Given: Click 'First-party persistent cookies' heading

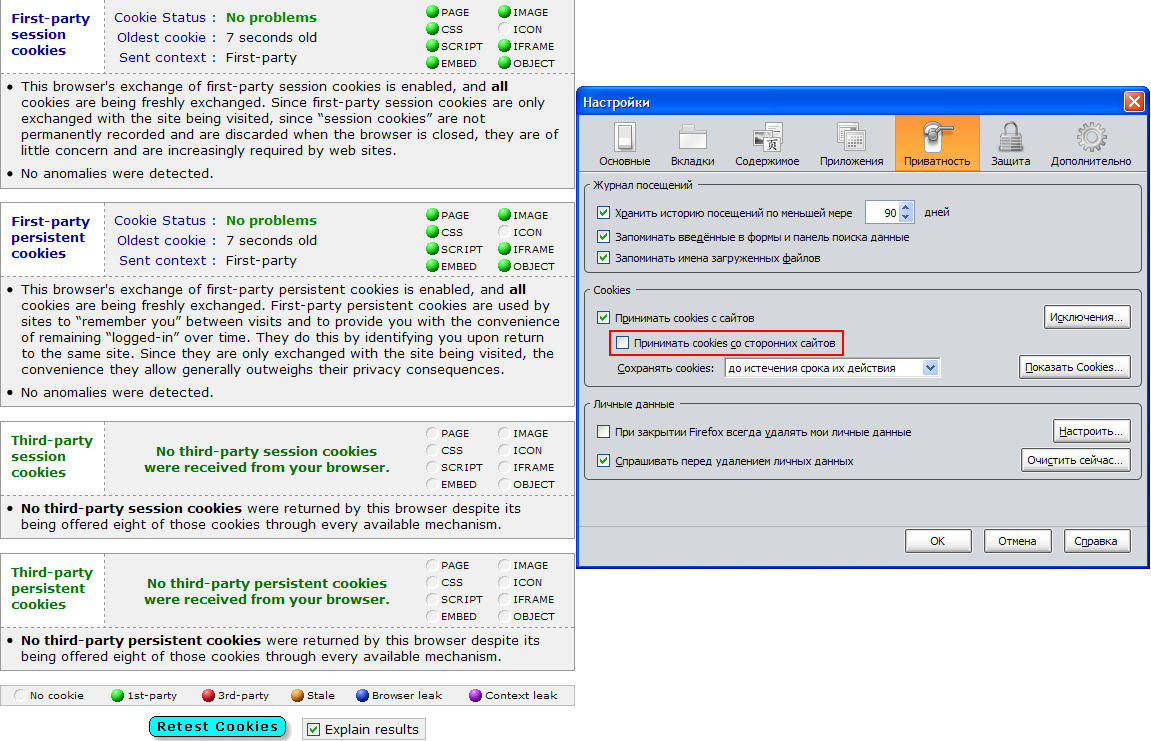Looking at the screenshot, I should [51, 237].
